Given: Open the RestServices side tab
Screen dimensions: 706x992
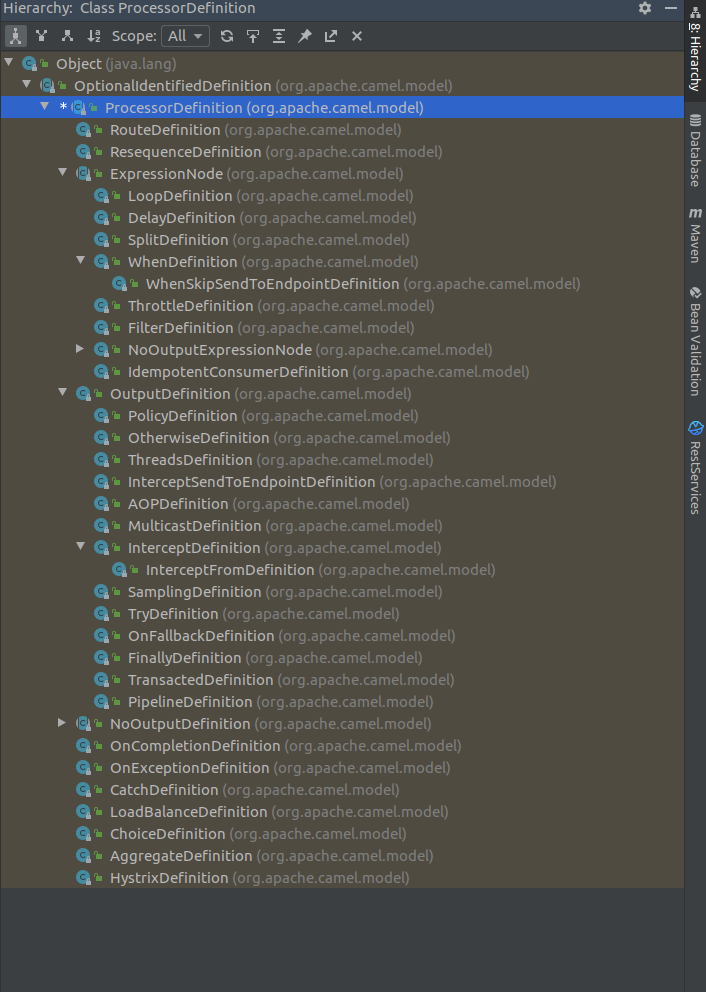Looking at the screenshot, I should point(695,467).
